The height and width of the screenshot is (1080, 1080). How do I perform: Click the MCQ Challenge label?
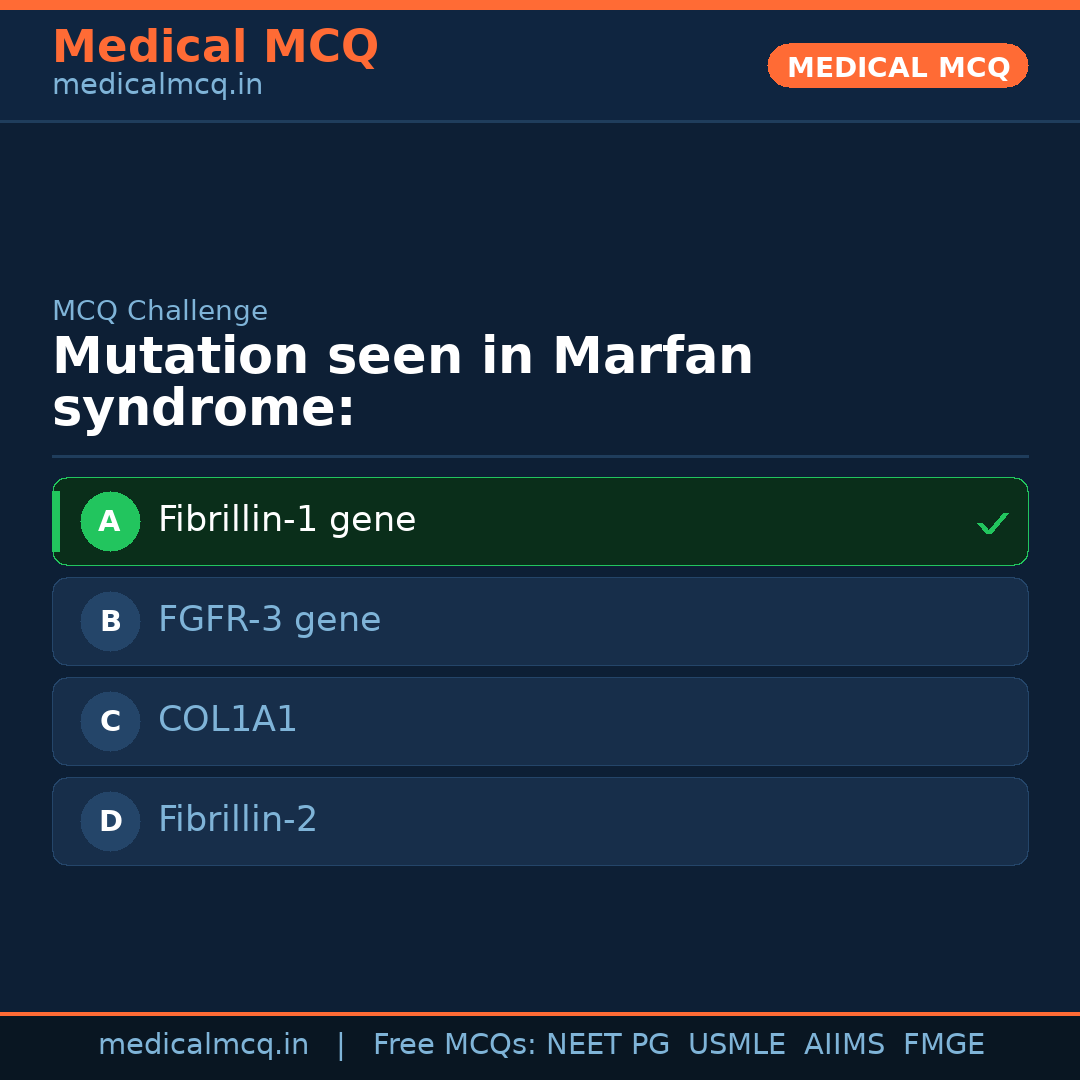pos(160,312)
